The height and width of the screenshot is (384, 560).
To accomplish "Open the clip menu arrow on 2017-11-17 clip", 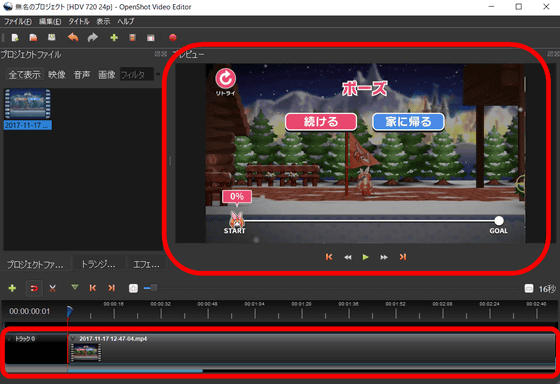I will (73, 339).
